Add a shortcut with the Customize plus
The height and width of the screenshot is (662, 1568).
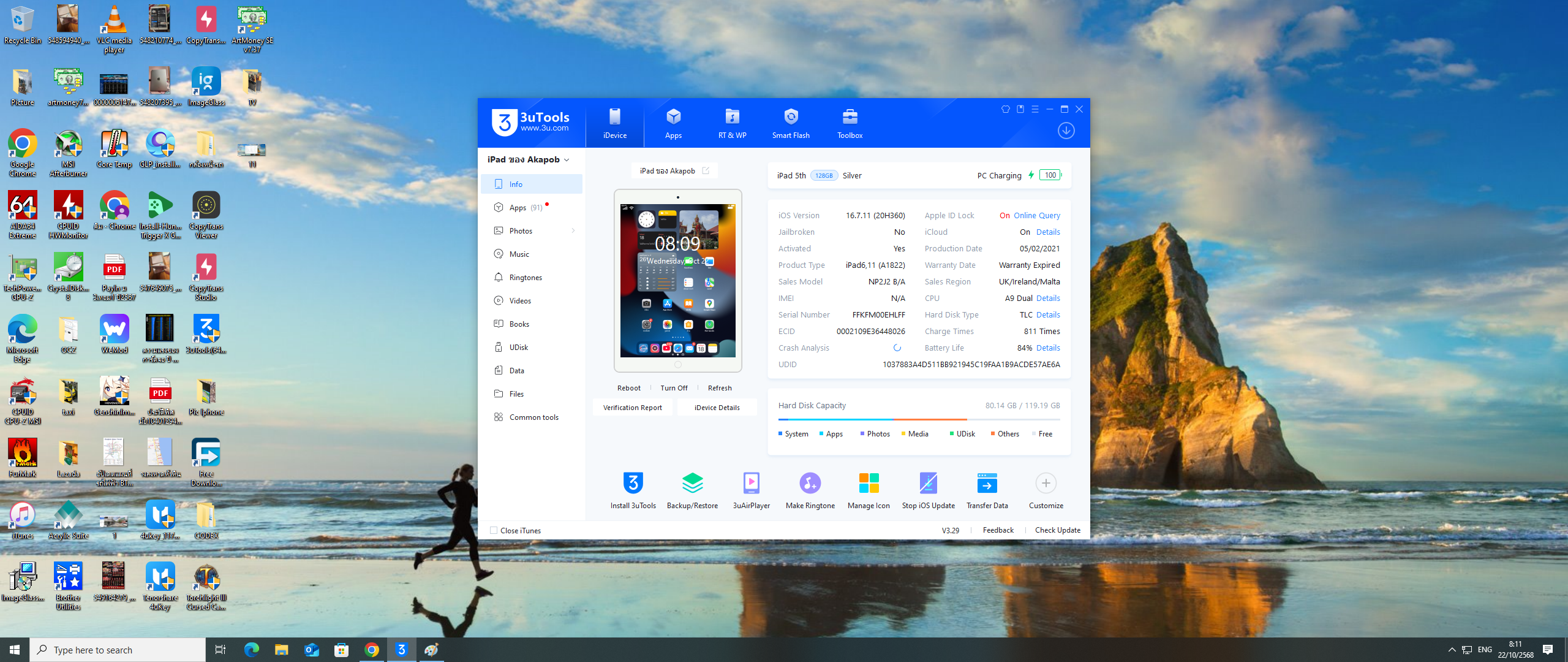pos(1046,484)
